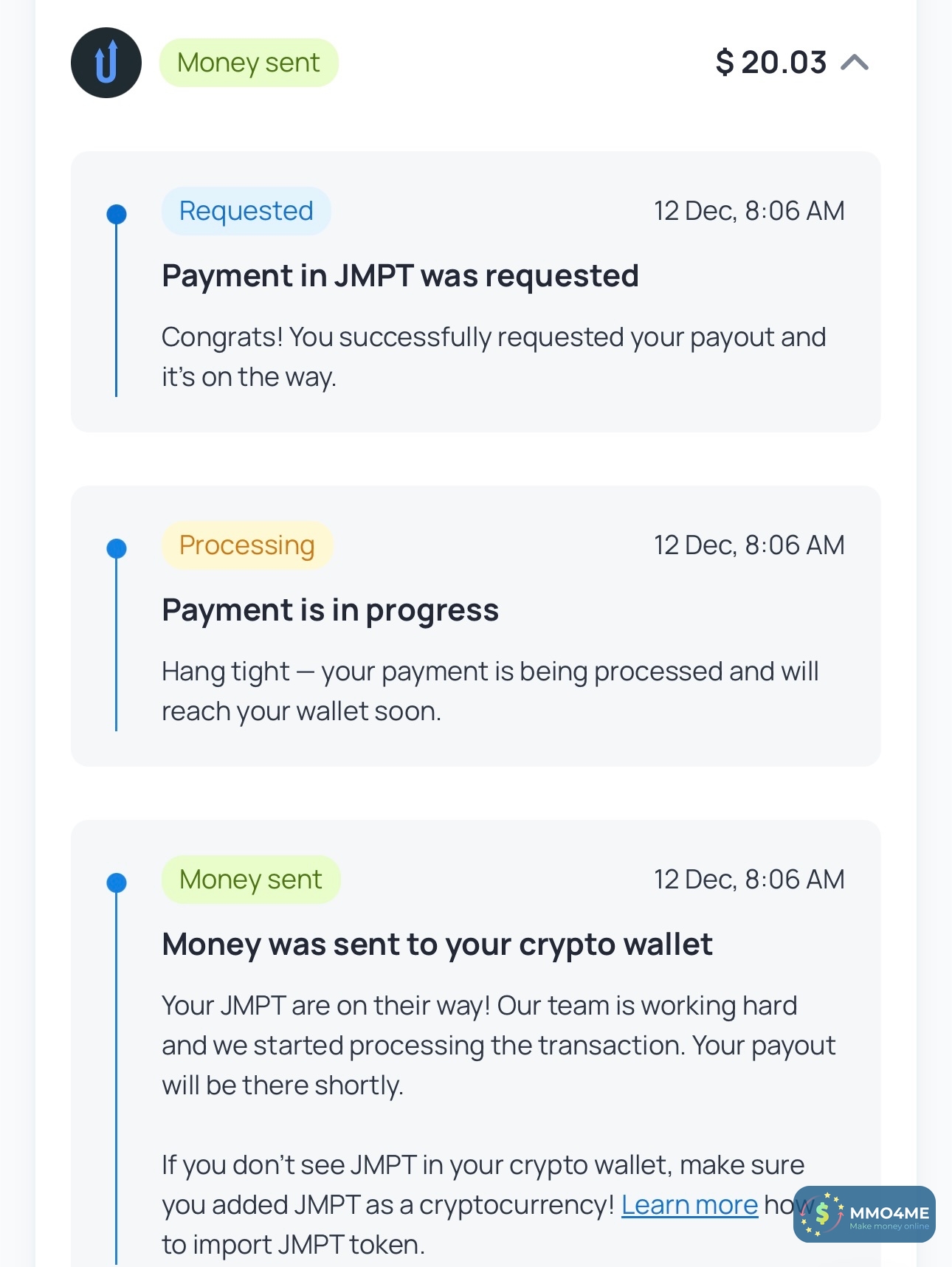
Task: Click the Money was sent to your crypto wallet heading
Action: point(437,945)
